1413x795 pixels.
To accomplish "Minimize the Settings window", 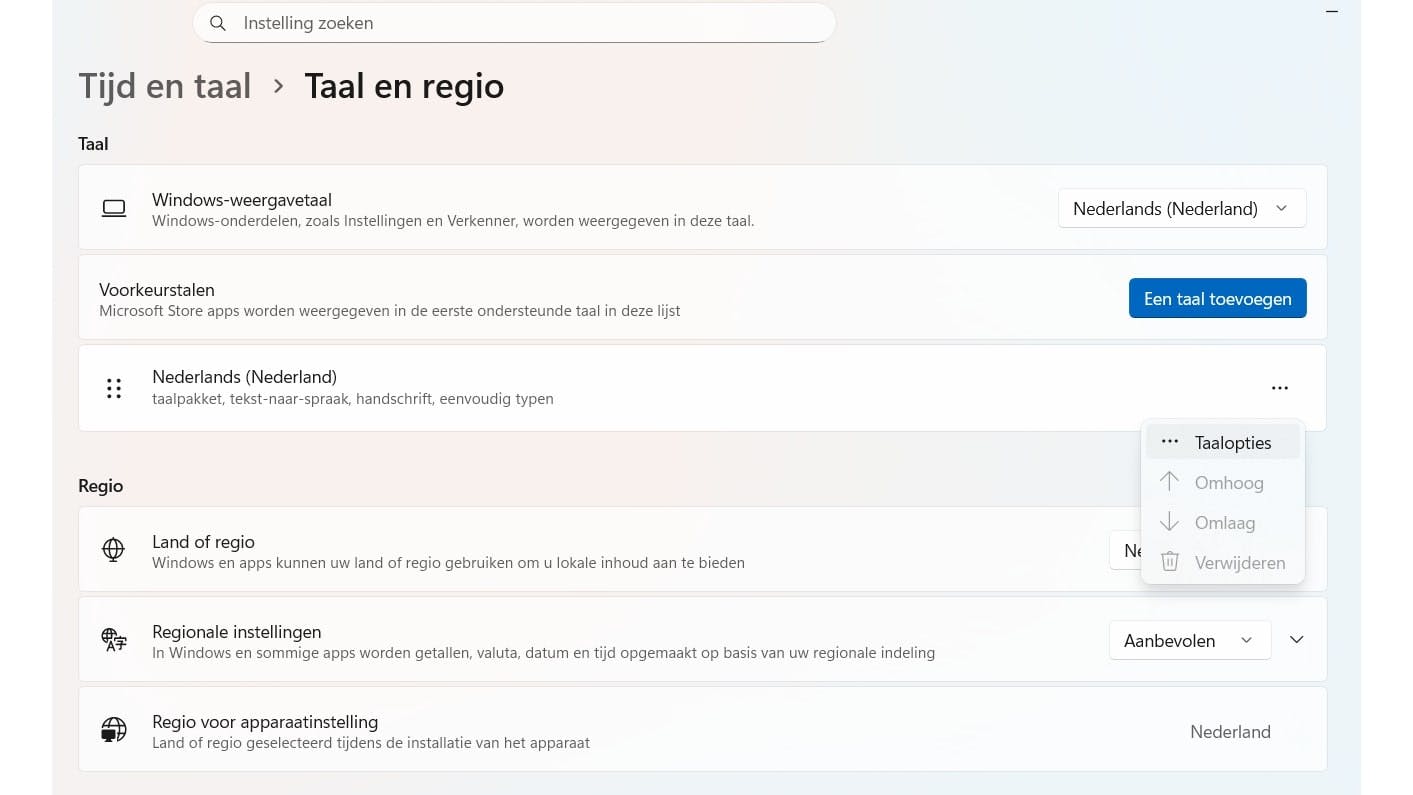I will click(1331, 11).
